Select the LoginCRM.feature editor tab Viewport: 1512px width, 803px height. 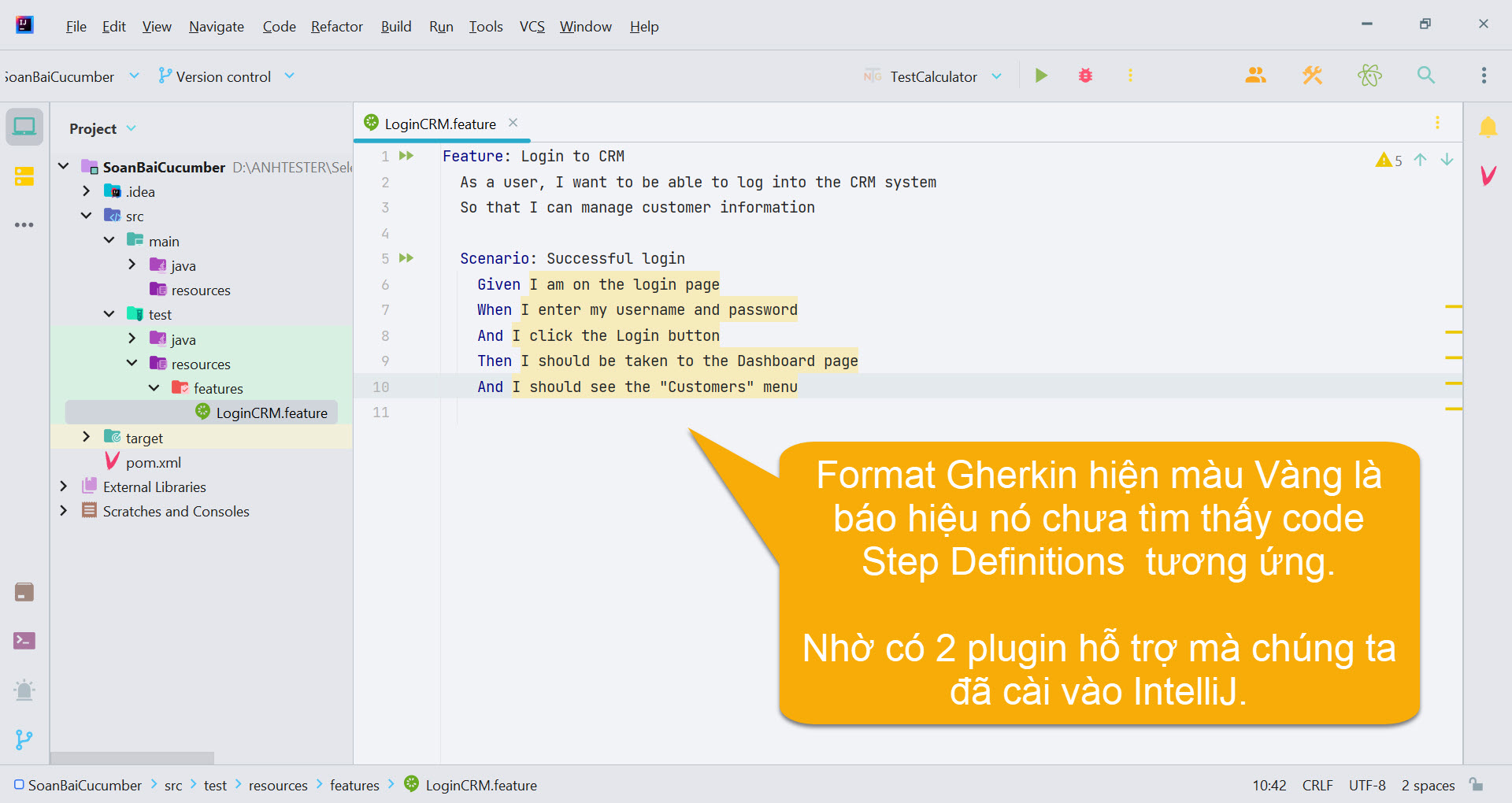point(440,124)
